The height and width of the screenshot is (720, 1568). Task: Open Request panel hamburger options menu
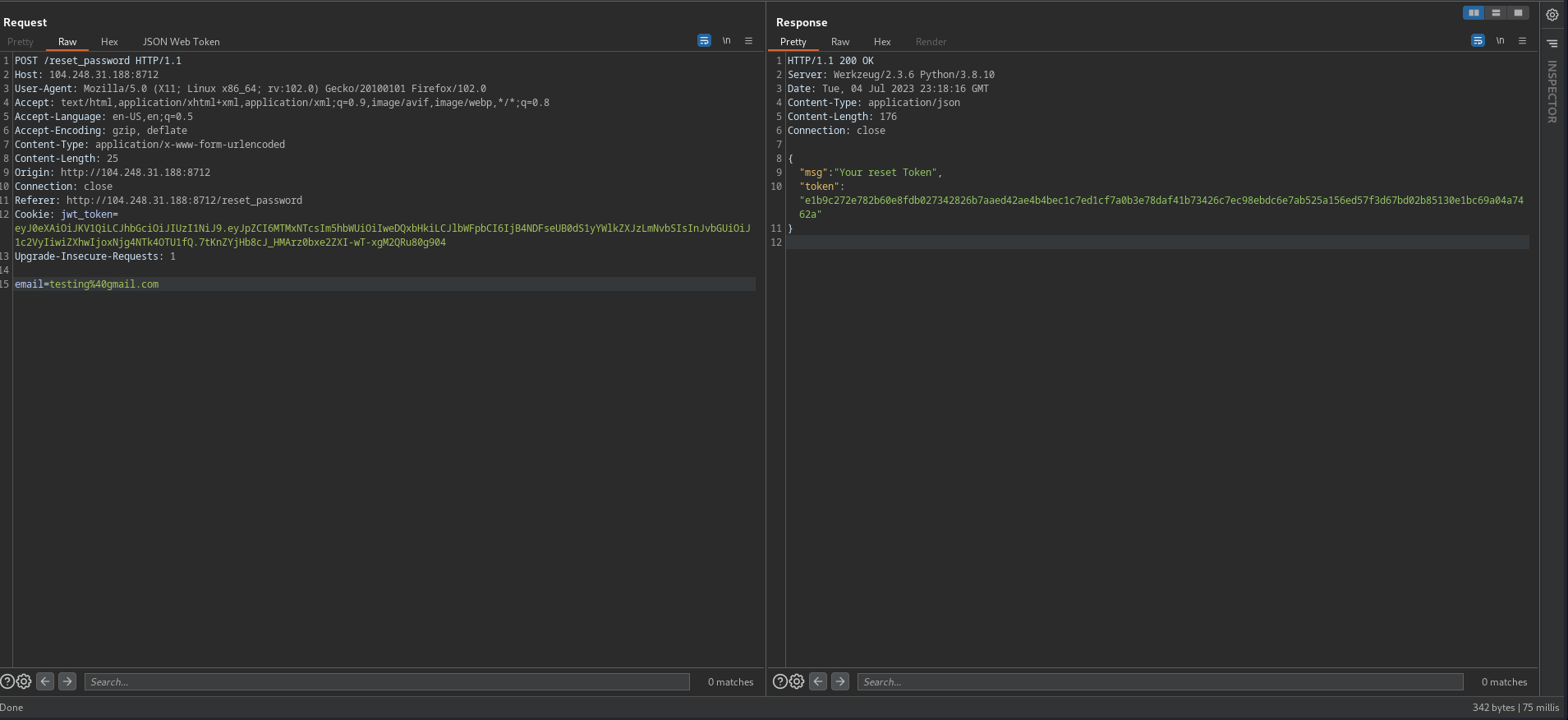(748, 40)
